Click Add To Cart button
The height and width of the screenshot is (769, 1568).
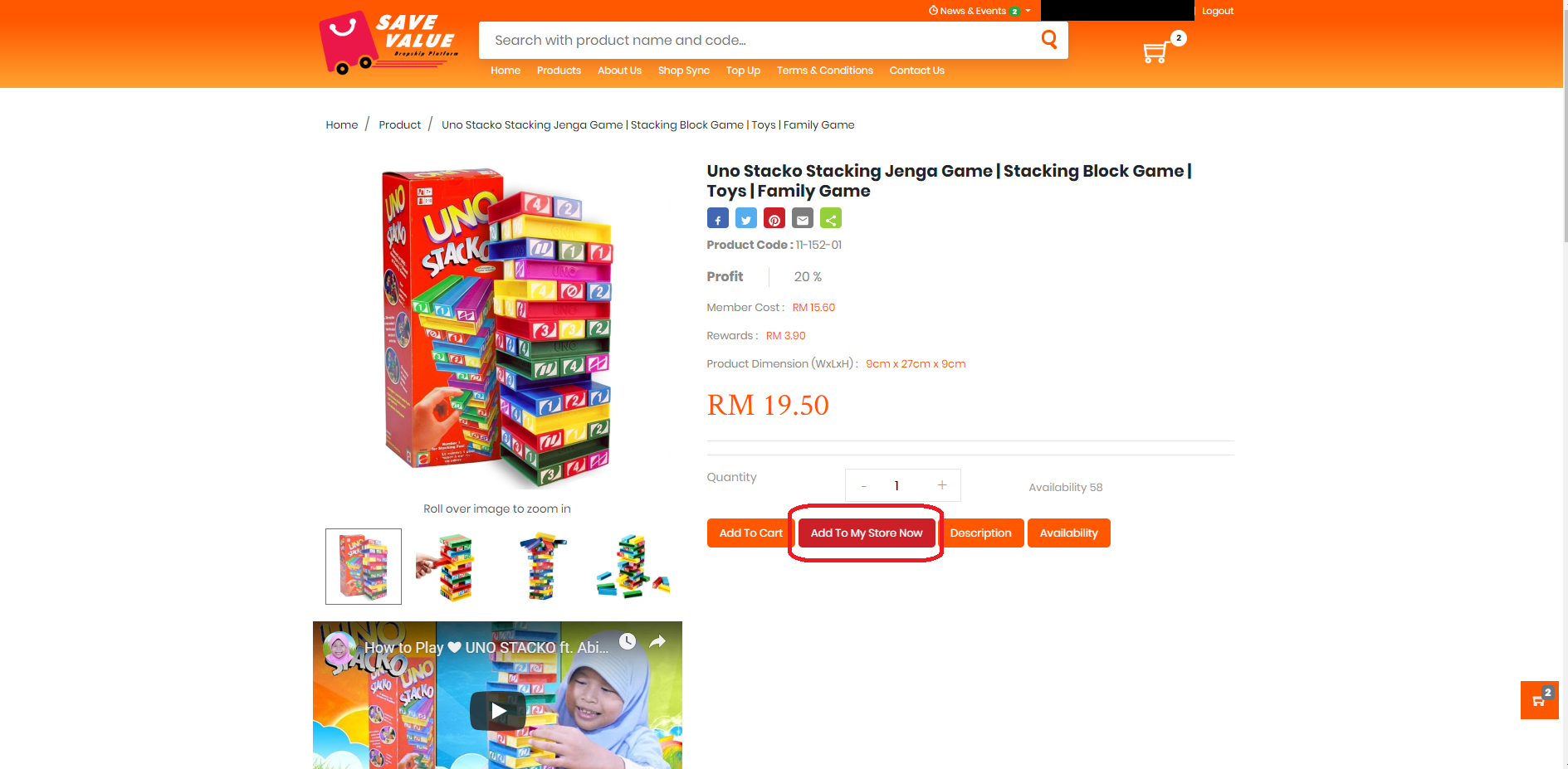pyautogui.click(x=751, y=533)
